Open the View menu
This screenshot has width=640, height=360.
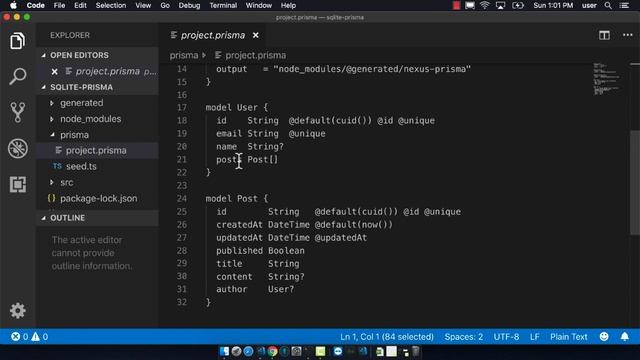(x=143, y=5)
